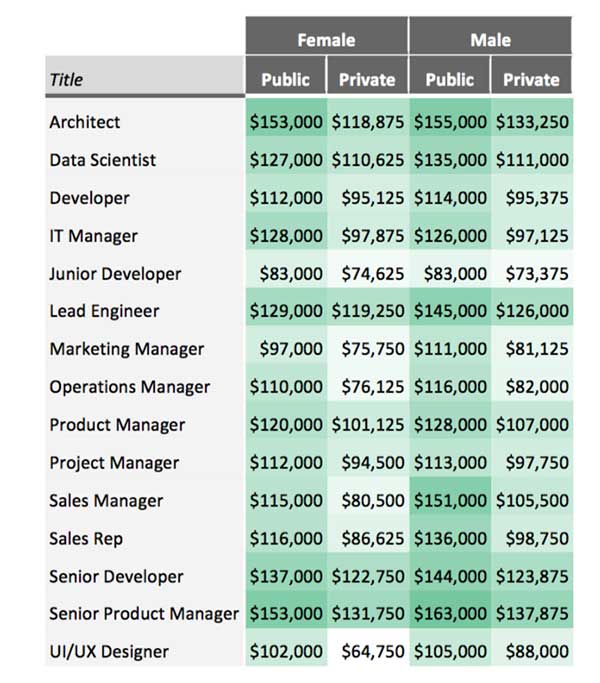Select the $122,750 Senior Developer cell
Image resolution: width=600 pixels, height=683 pixels.
(368, 577)
